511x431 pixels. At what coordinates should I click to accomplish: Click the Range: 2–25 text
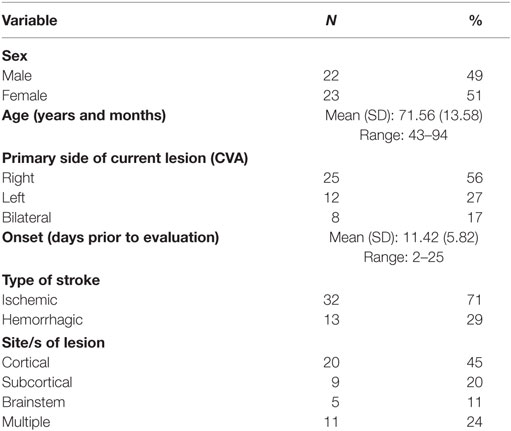(404, 257)
